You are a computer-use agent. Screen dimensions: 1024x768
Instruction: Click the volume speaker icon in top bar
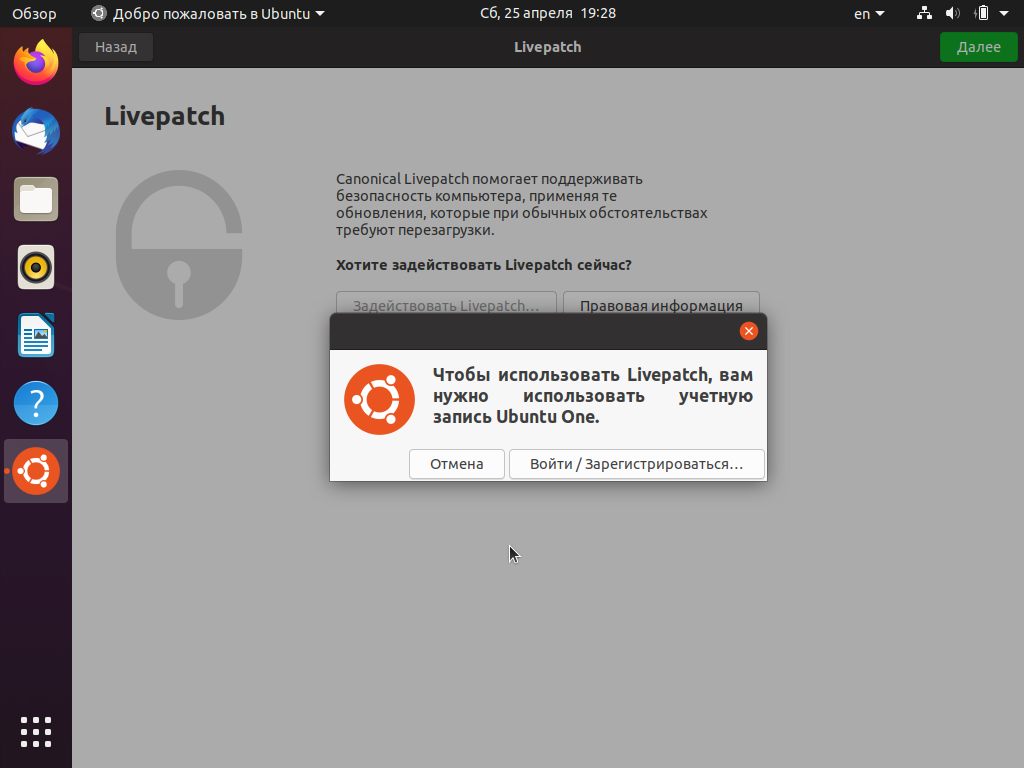(x=953, y=13)
